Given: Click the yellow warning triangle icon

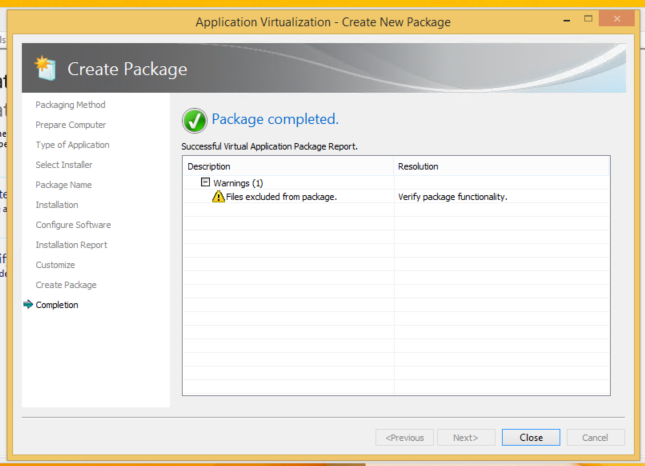Looking at the screenshot, I should (218, 197).
